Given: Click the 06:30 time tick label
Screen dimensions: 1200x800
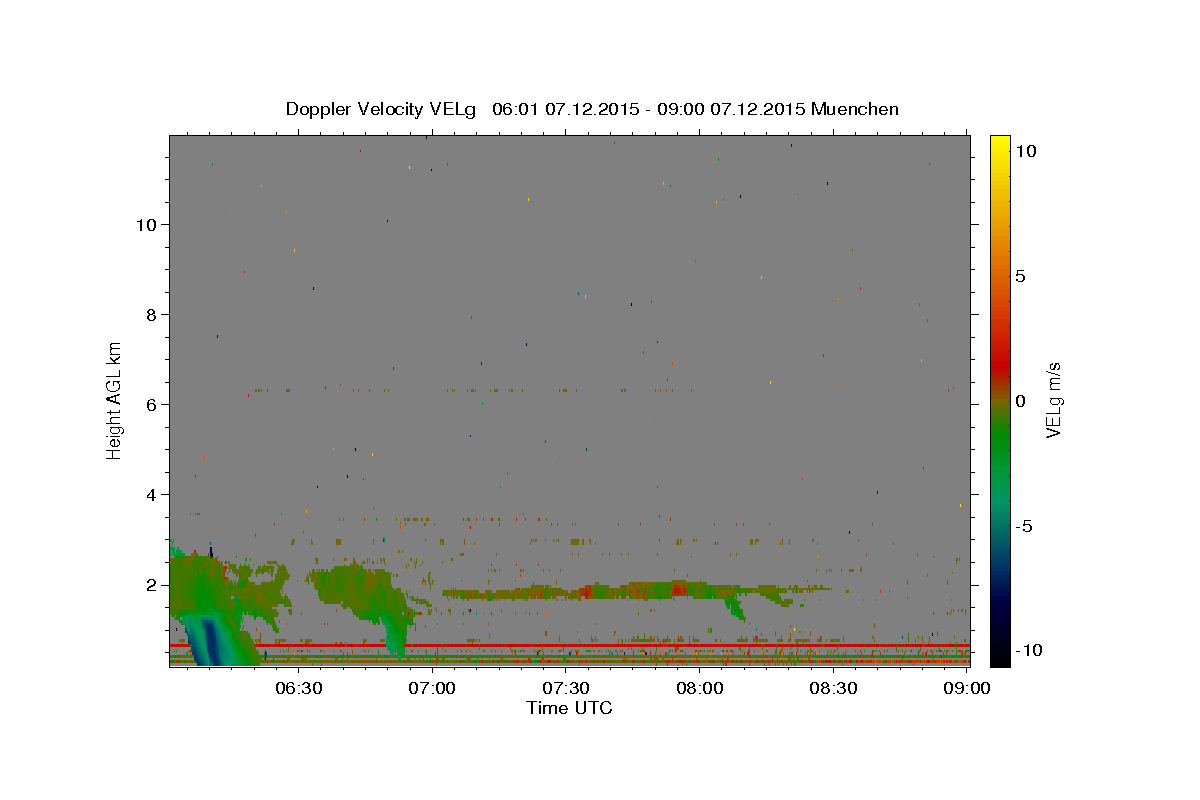Looking at the screenshot, I should pyautogui.click(x=298, y=688).
